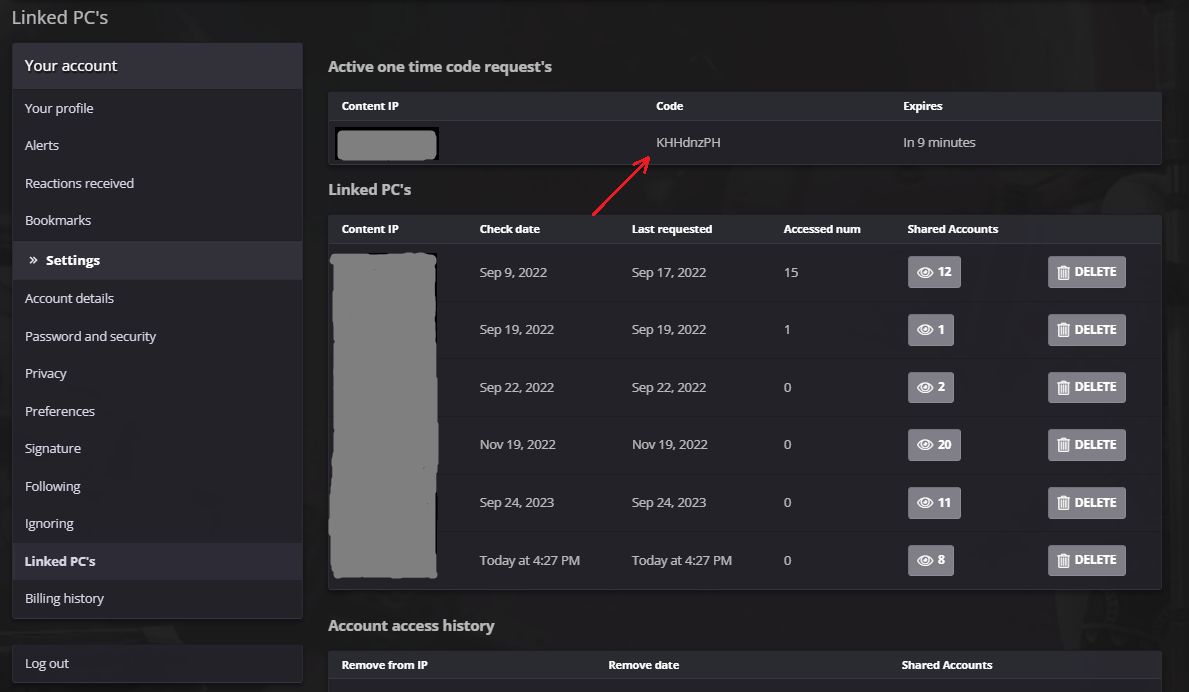Click Remove from IP column header

384,665
